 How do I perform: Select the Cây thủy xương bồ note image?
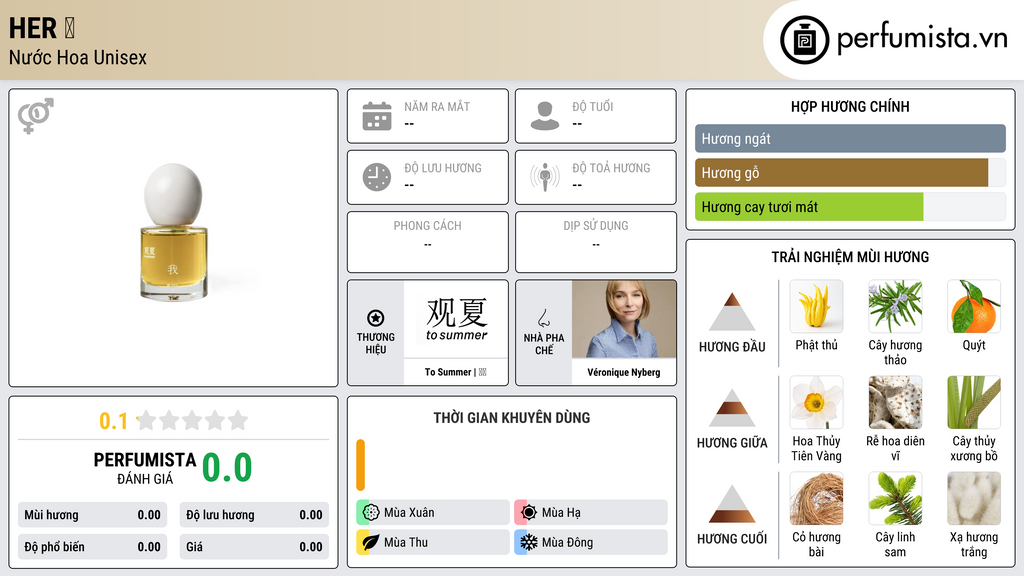[974, 402]
